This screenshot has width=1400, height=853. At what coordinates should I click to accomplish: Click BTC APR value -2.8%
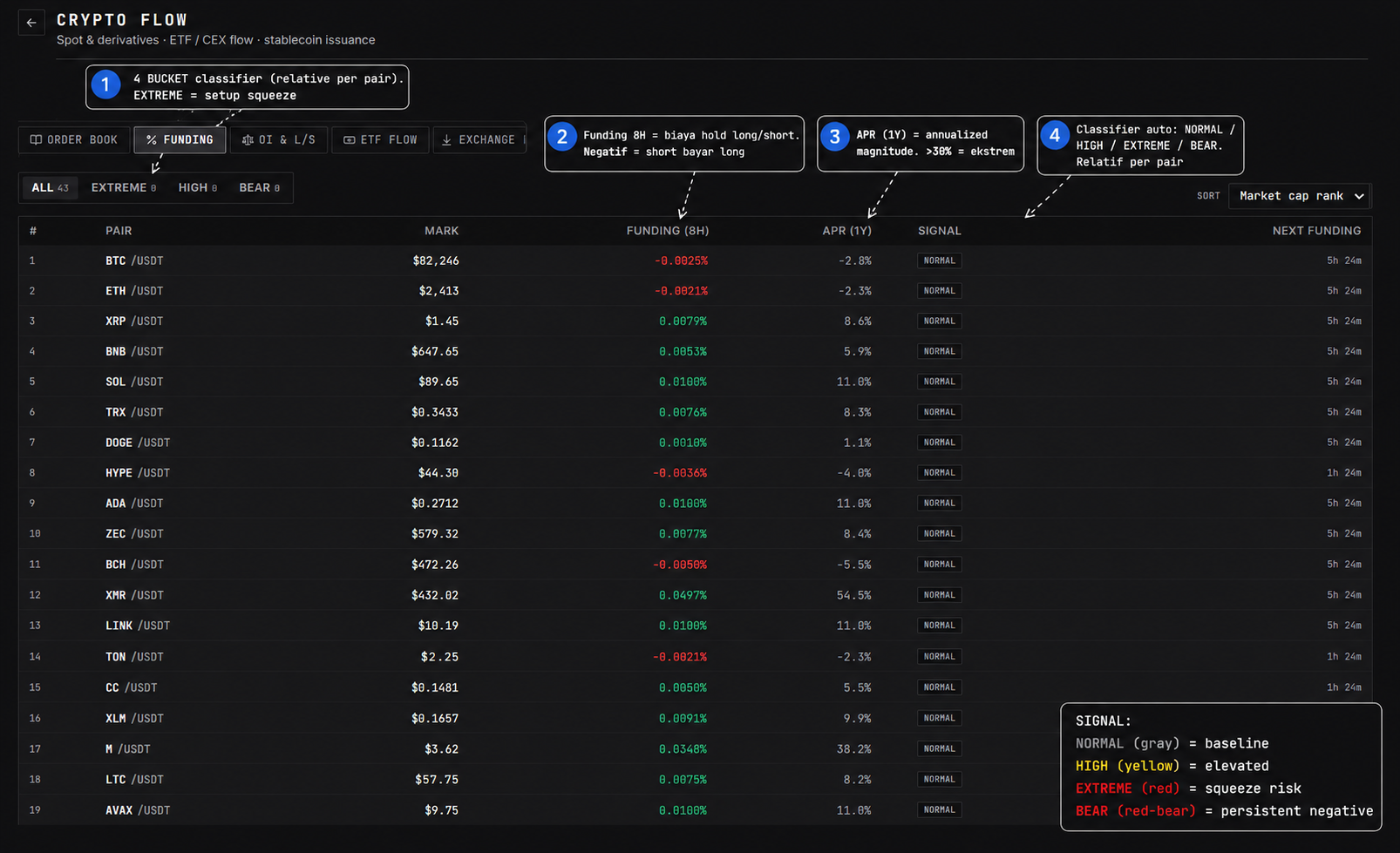pyautogui.click(x=854, y=261)
